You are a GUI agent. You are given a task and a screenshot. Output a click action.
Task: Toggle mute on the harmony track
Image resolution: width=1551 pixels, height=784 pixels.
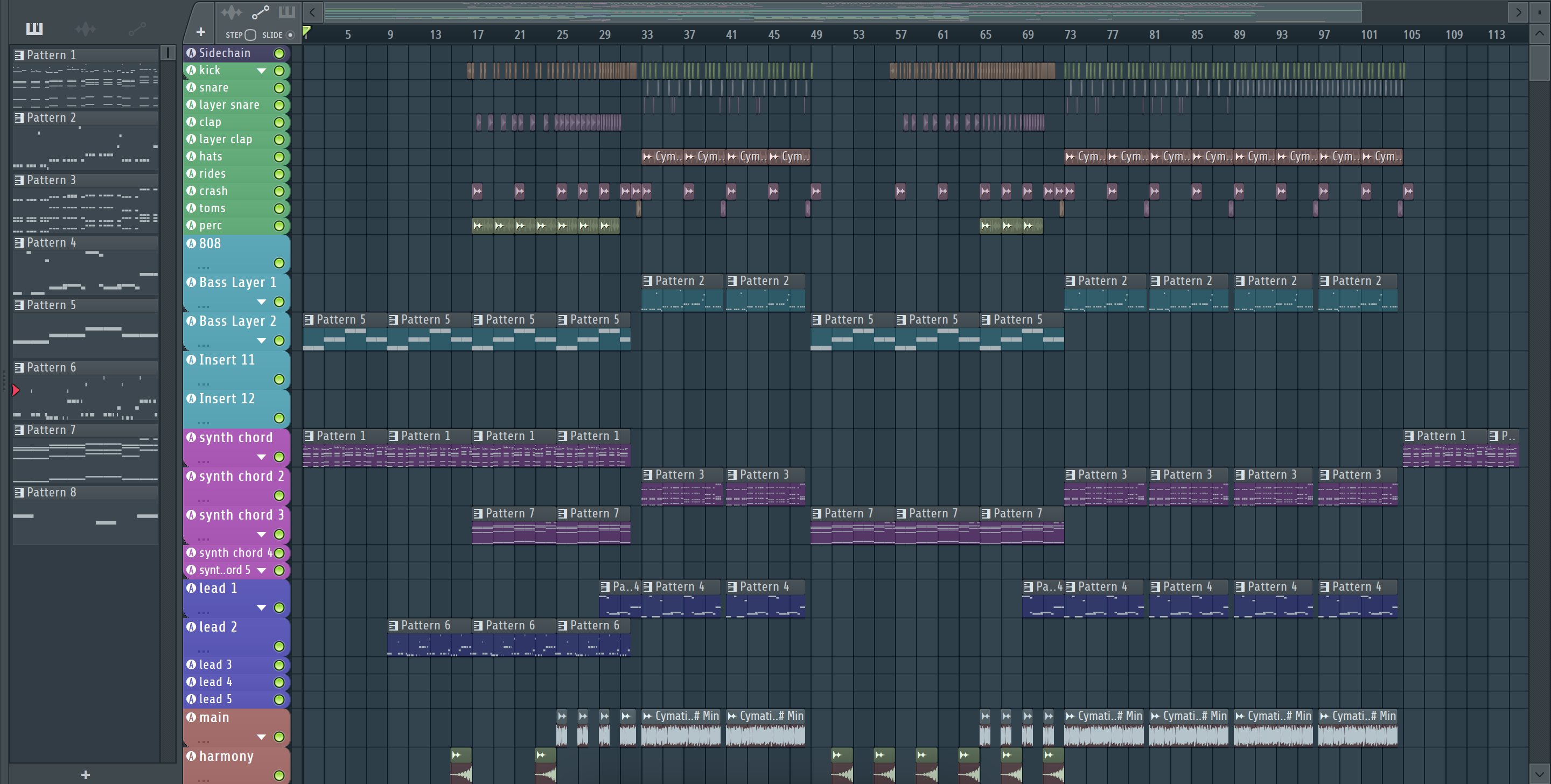(279, 775)
